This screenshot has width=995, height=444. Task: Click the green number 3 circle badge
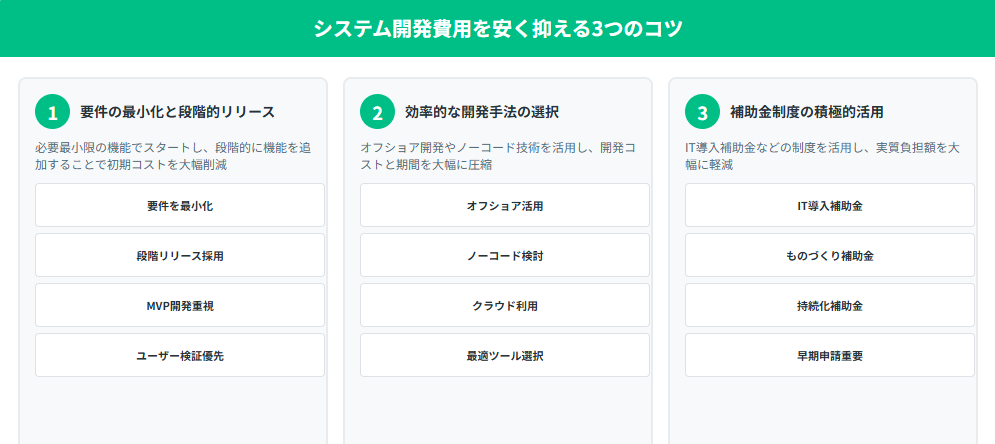coord(702,112)
